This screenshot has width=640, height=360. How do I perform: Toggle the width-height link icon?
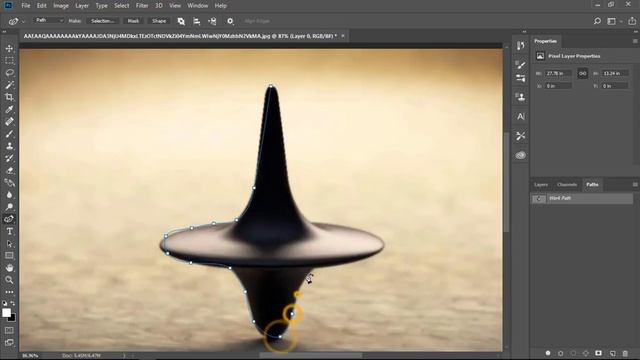point(582,73)
